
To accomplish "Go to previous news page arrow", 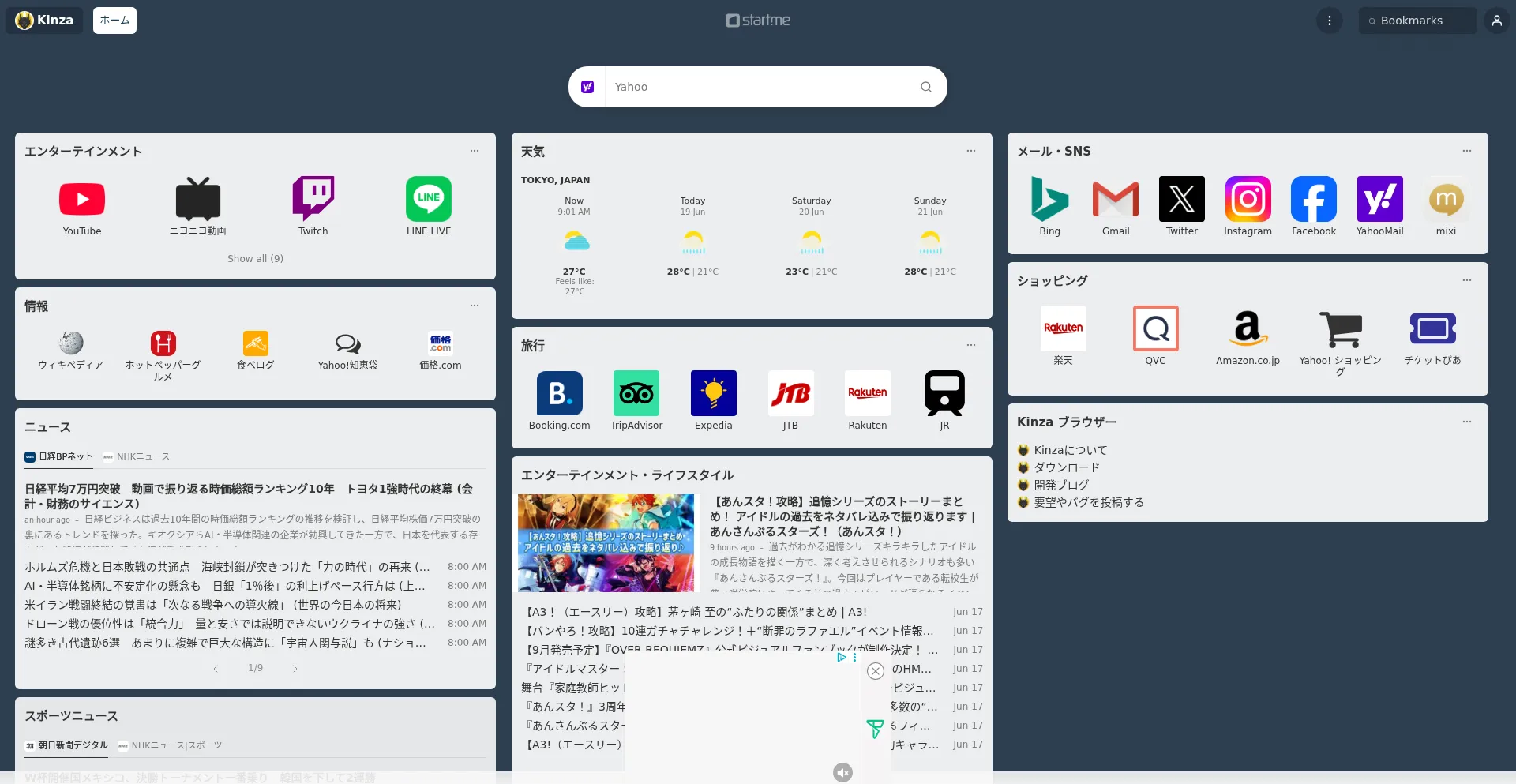I will tap(216, 669).
